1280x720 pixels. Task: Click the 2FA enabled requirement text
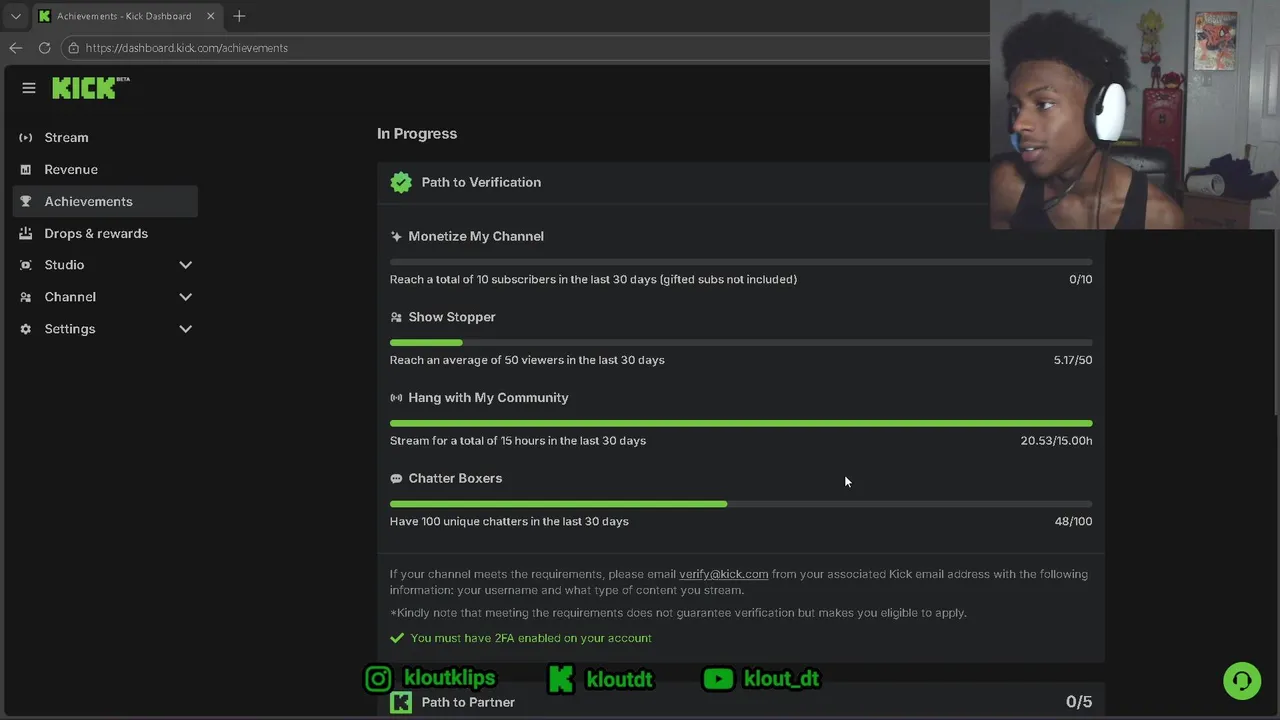point(531,638)
